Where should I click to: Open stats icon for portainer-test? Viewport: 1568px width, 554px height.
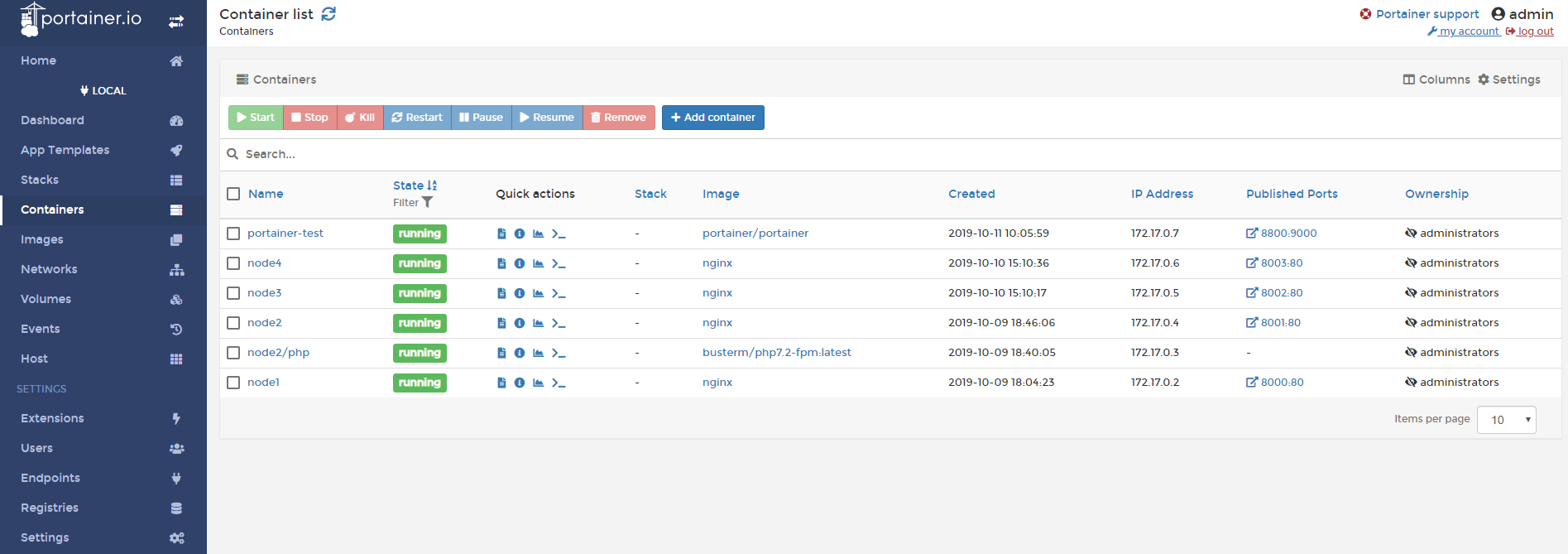click(x=539, y=234)
